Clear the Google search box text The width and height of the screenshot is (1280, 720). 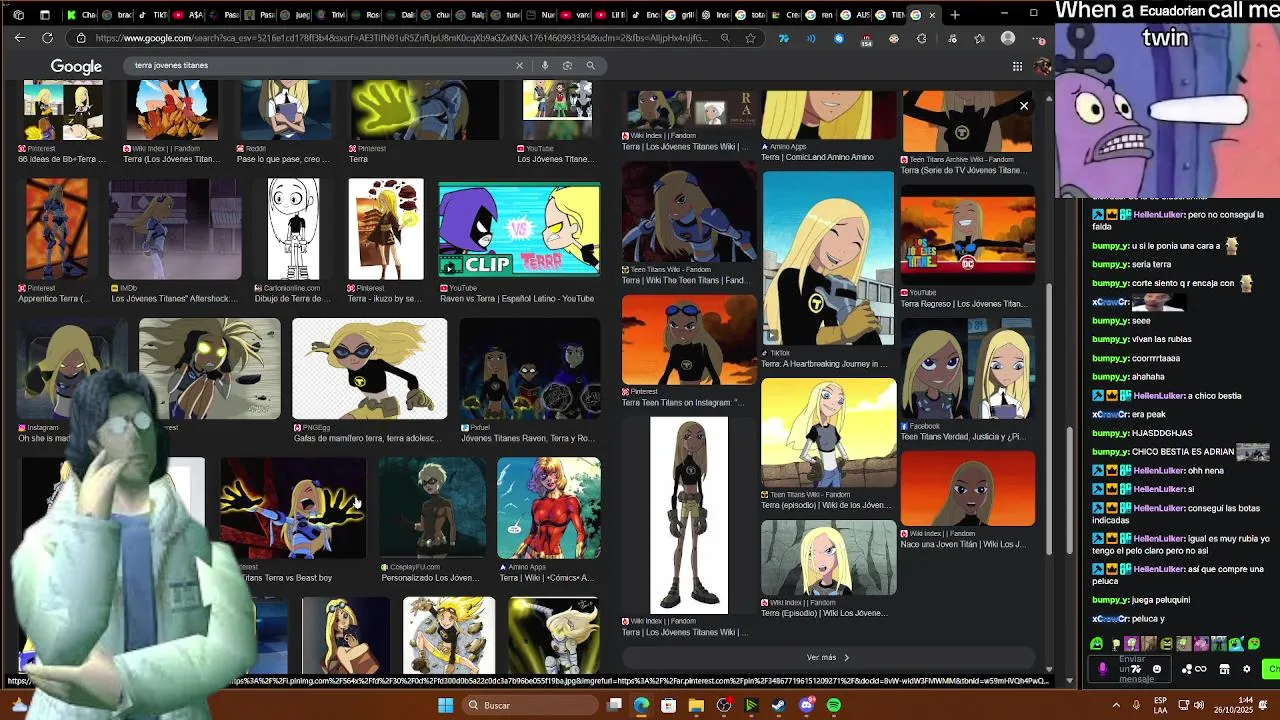519,65
